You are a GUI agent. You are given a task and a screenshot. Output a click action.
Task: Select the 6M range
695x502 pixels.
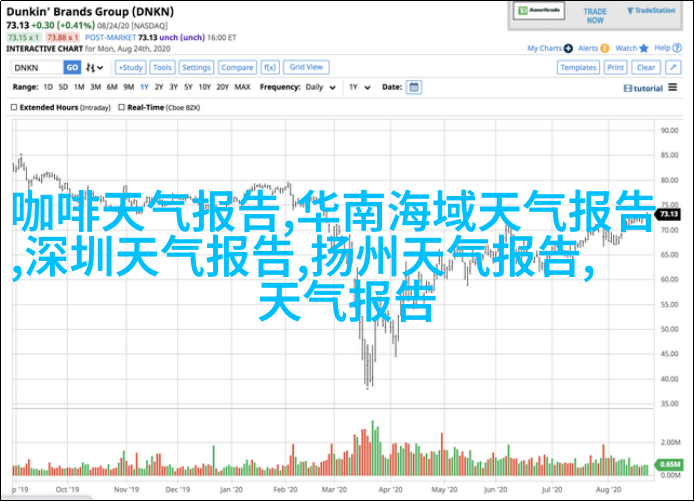pos(112,87)
